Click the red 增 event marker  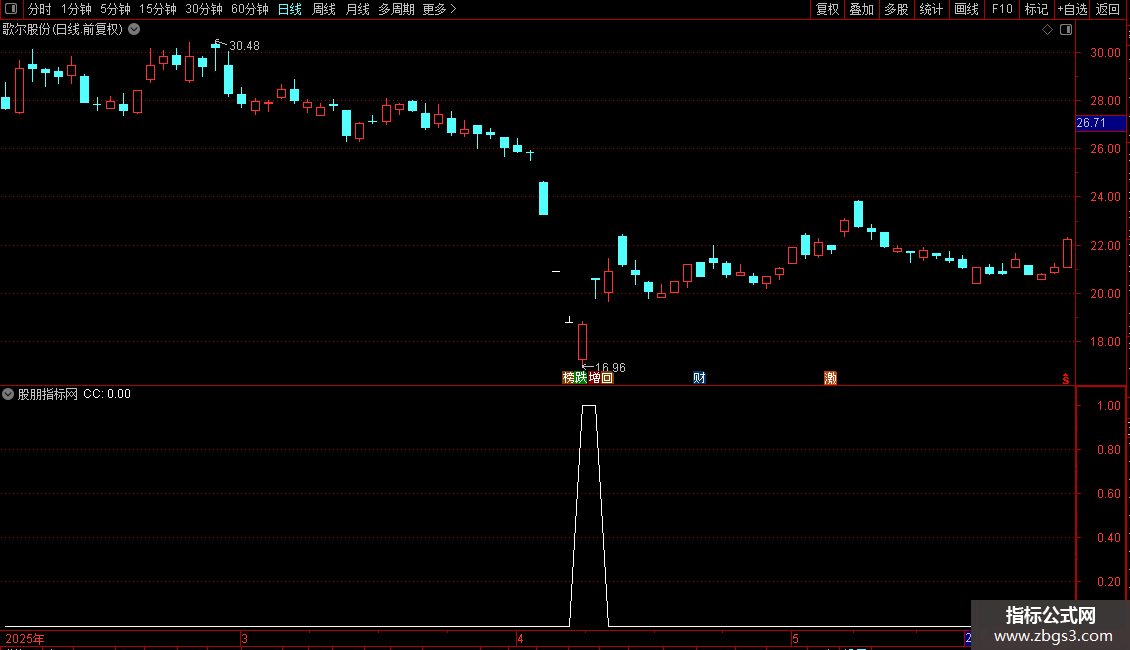tap(595, 378)
